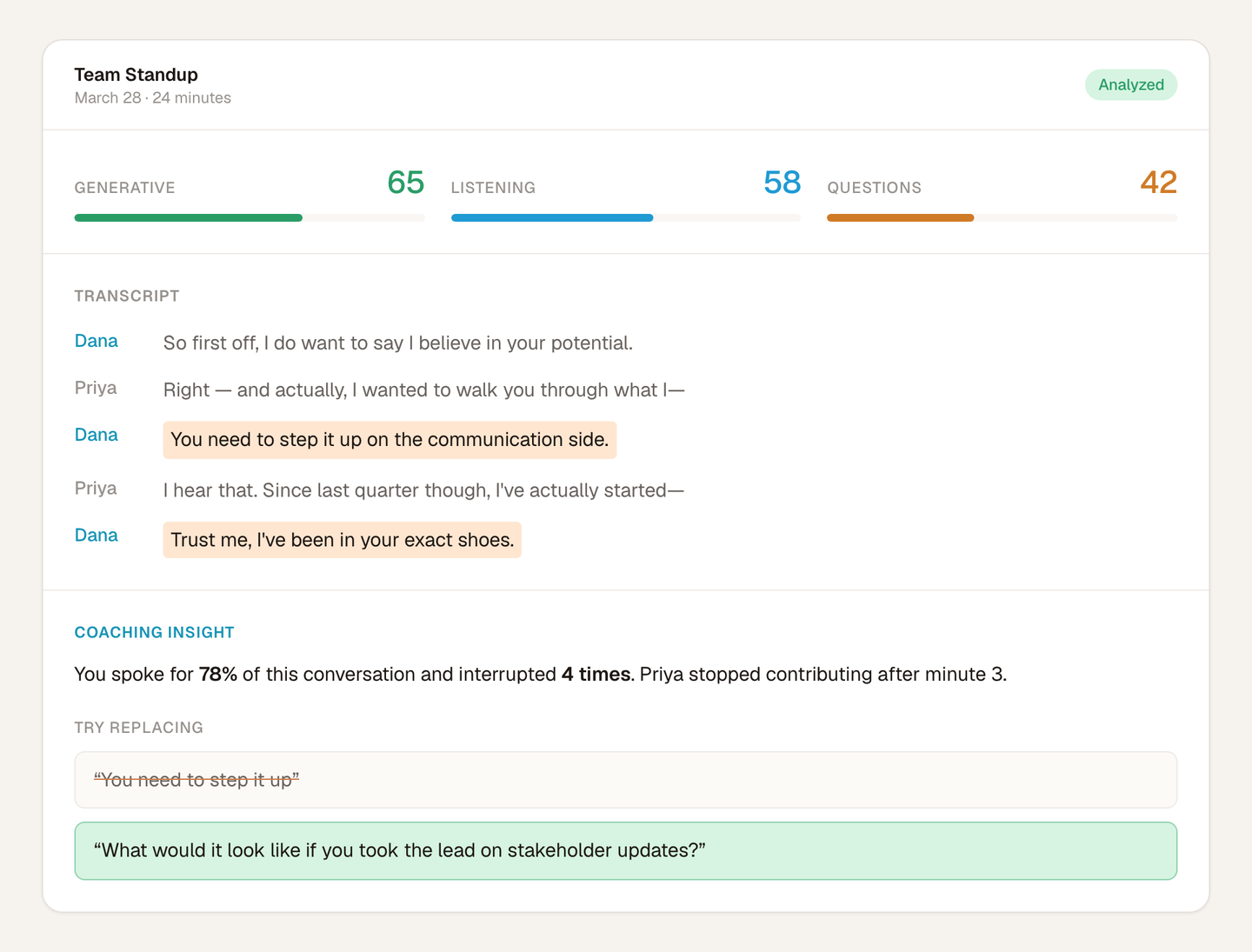This screenshot has width=1252, height=952.
Task: Click line 'I believe in your potential'
Action: click(x=398, y=343)
